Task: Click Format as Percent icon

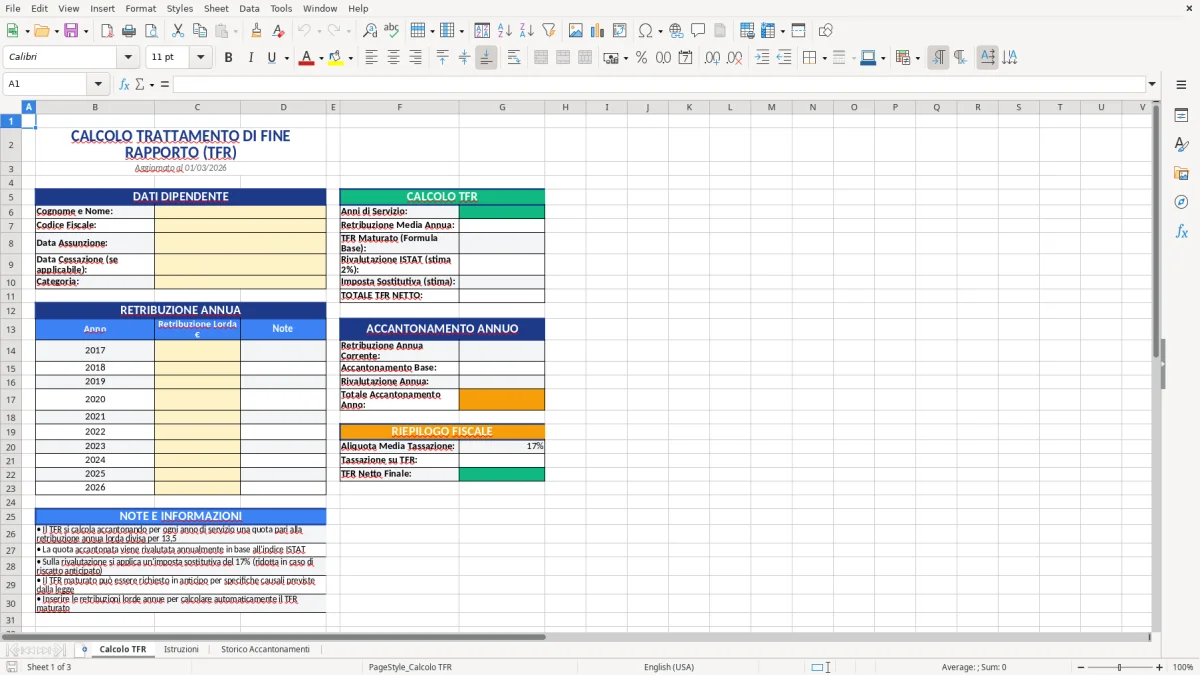Action: tap(641, 58)
